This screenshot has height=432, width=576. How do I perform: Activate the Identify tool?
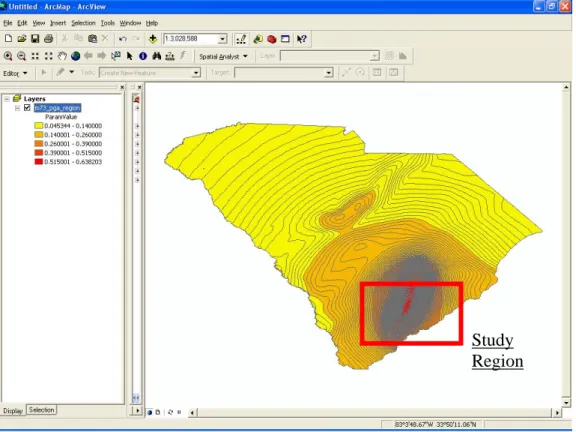click(143, 56)
